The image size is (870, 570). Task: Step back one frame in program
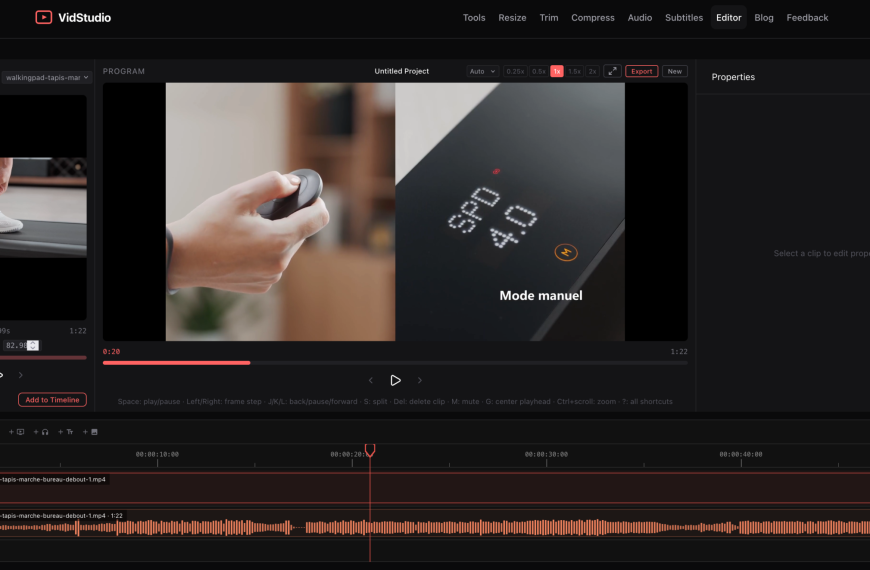tap(371, 380)
